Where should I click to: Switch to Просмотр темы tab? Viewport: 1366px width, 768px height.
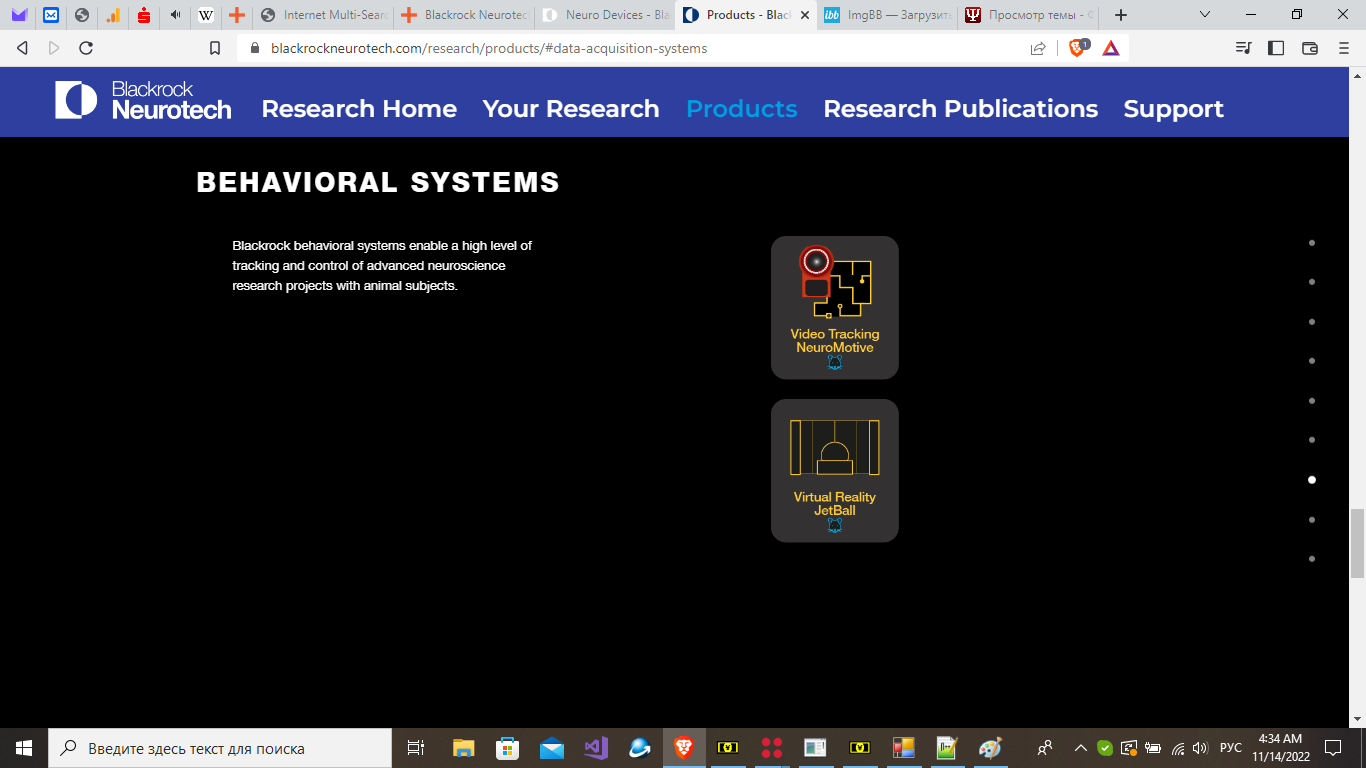tap(1028, 15)
